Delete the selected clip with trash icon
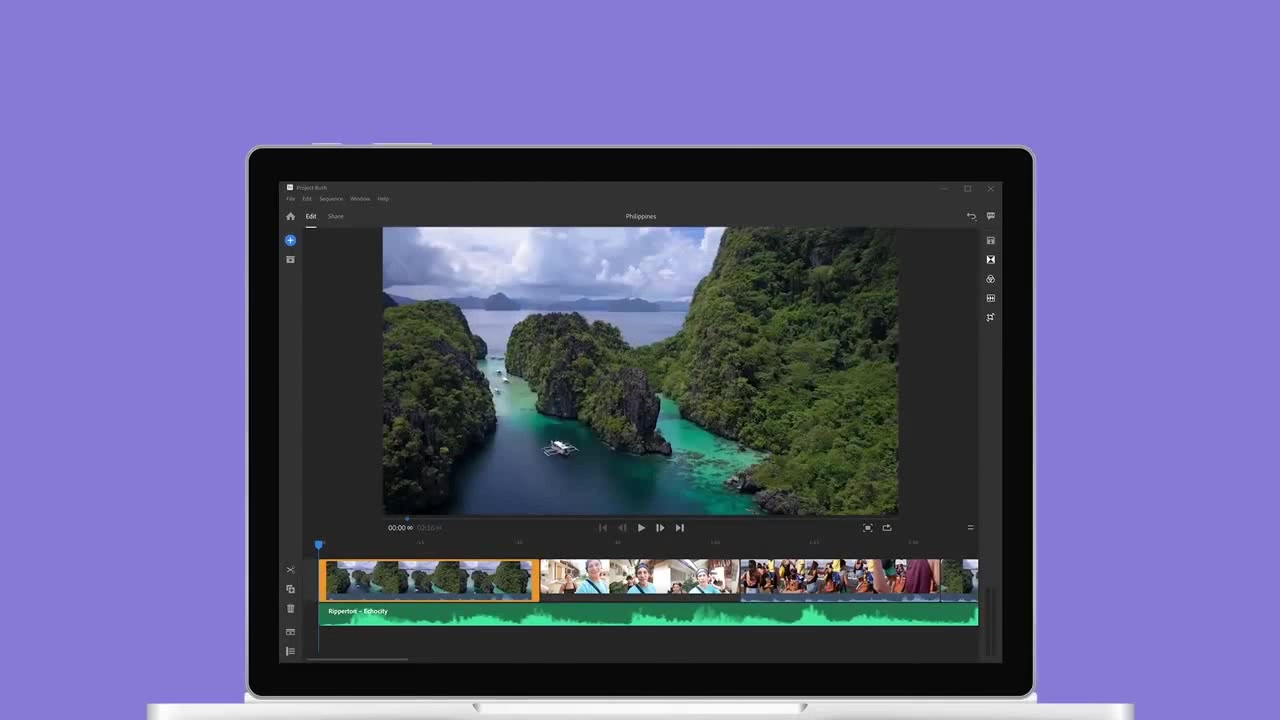This screenshot has height=720, width=1280. pyautogui.click(x=290, y=608)
